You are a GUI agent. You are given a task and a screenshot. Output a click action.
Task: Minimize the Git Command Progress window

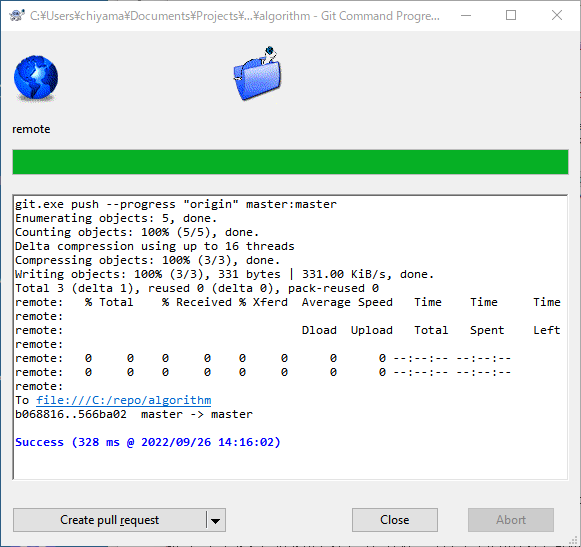(x=466, y=16)
